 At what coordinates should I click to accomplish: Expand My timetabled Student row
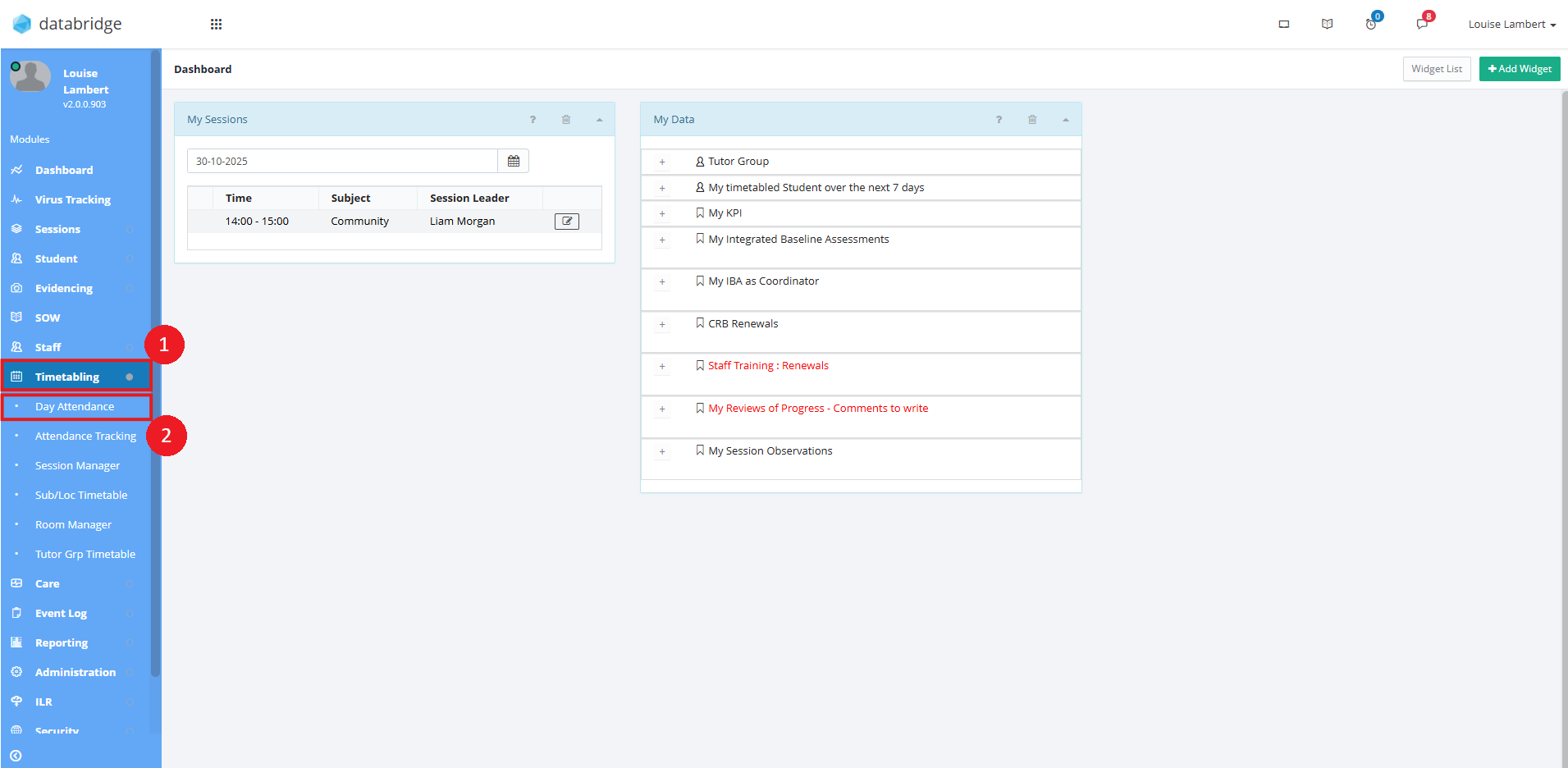[x=662, y=188]
